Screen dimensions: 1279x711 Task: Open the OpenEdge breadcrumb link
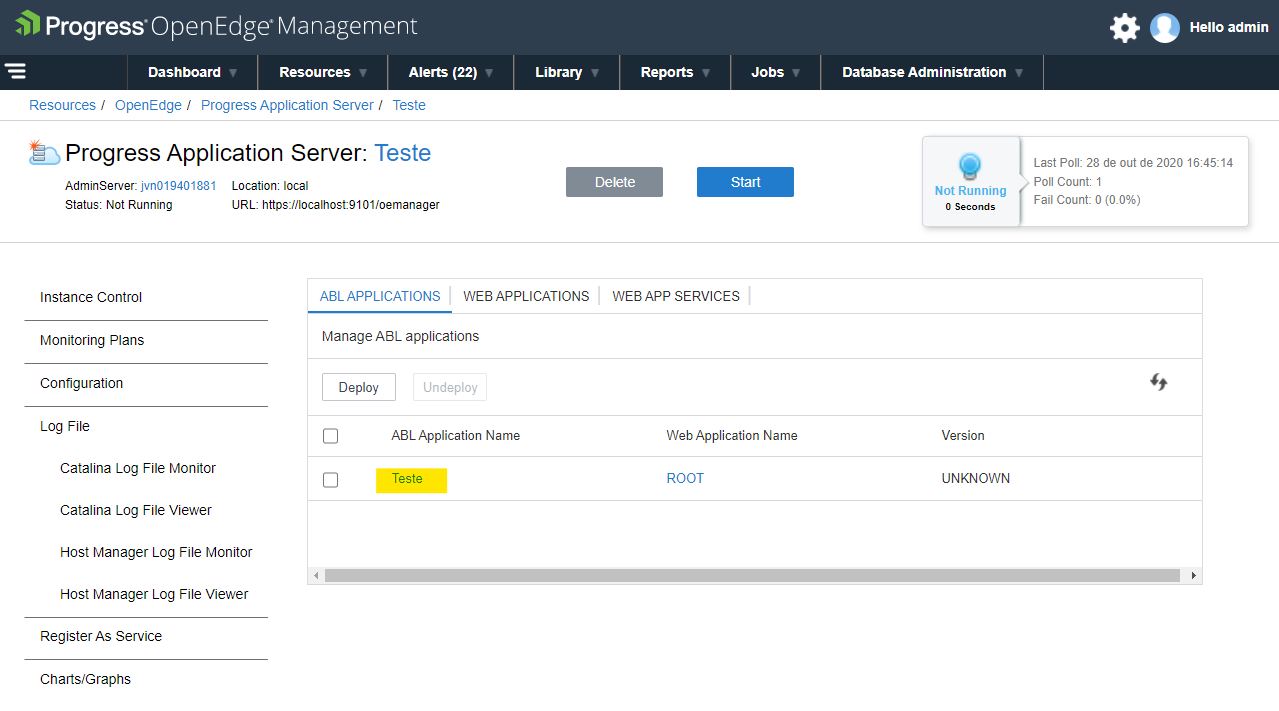tap(148, 105)
